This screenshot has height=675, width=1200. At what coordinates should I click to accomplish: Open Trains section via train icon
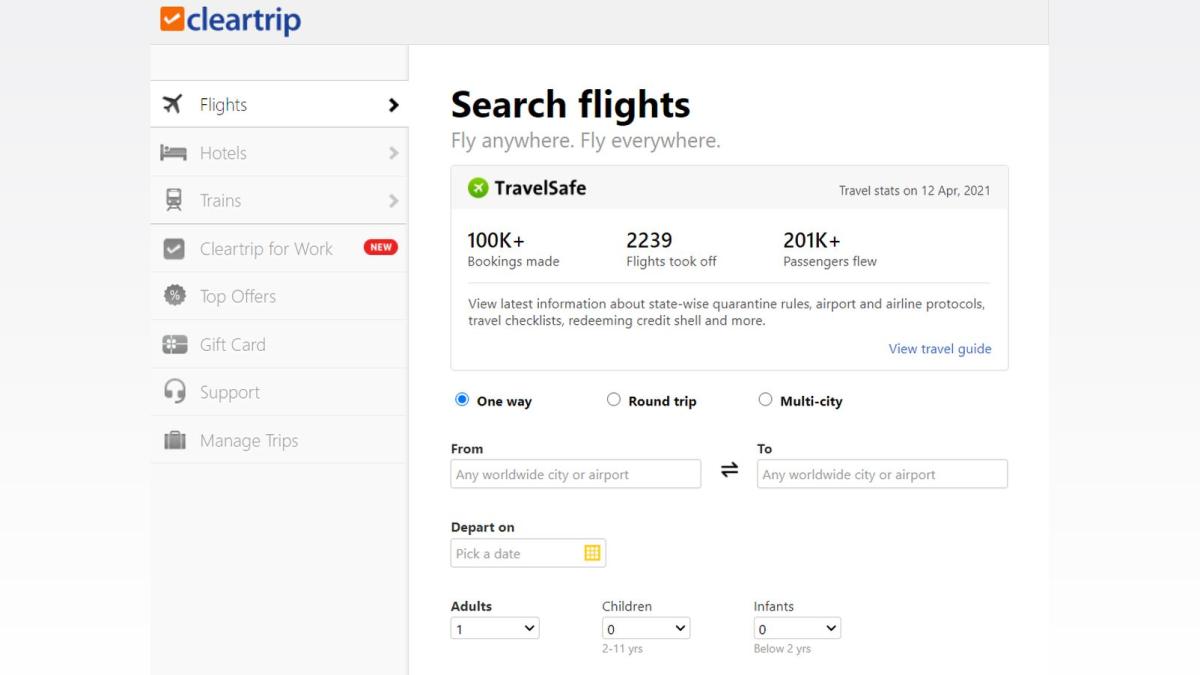coord(172,200)
